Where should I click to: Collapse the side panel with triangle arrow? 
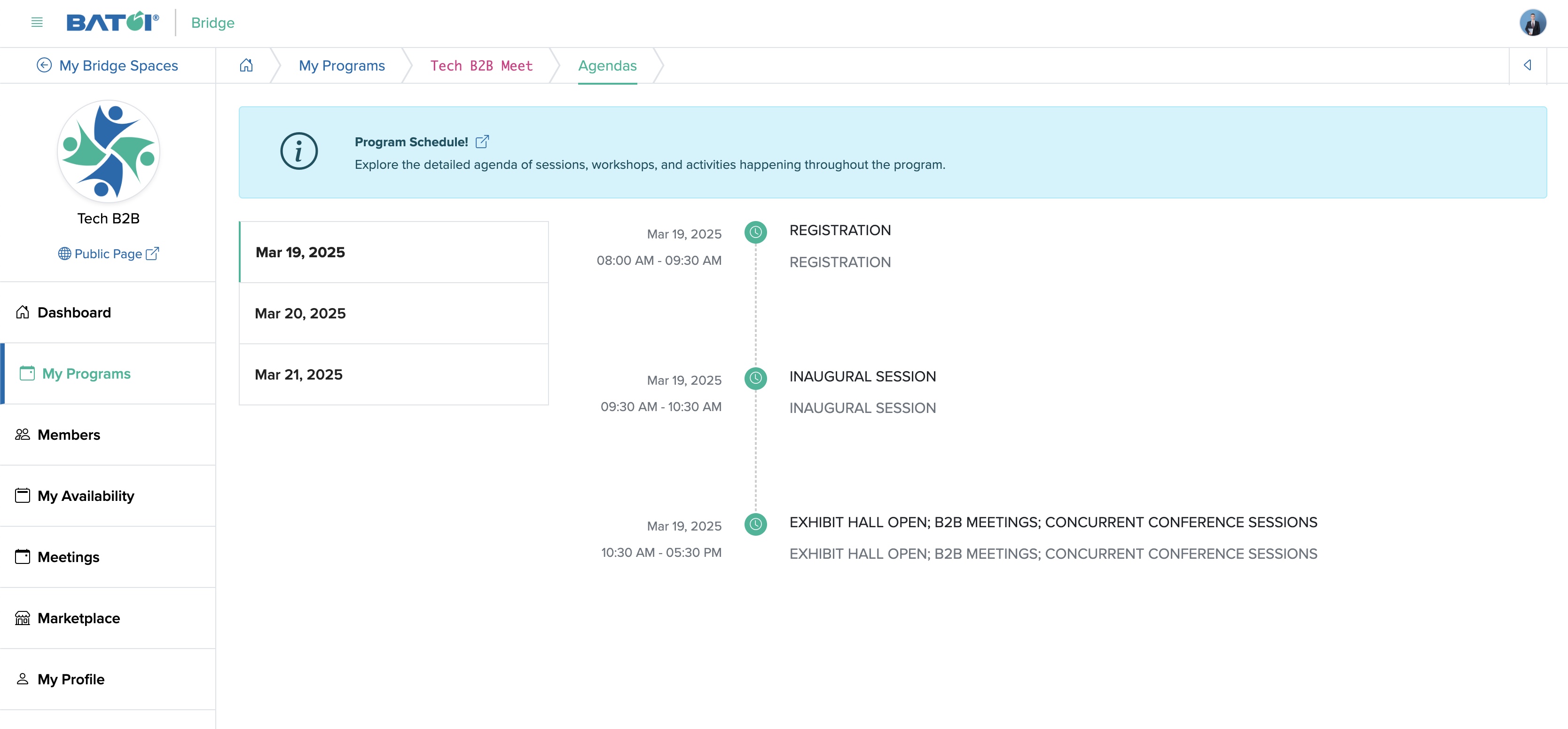(1527, 65)
